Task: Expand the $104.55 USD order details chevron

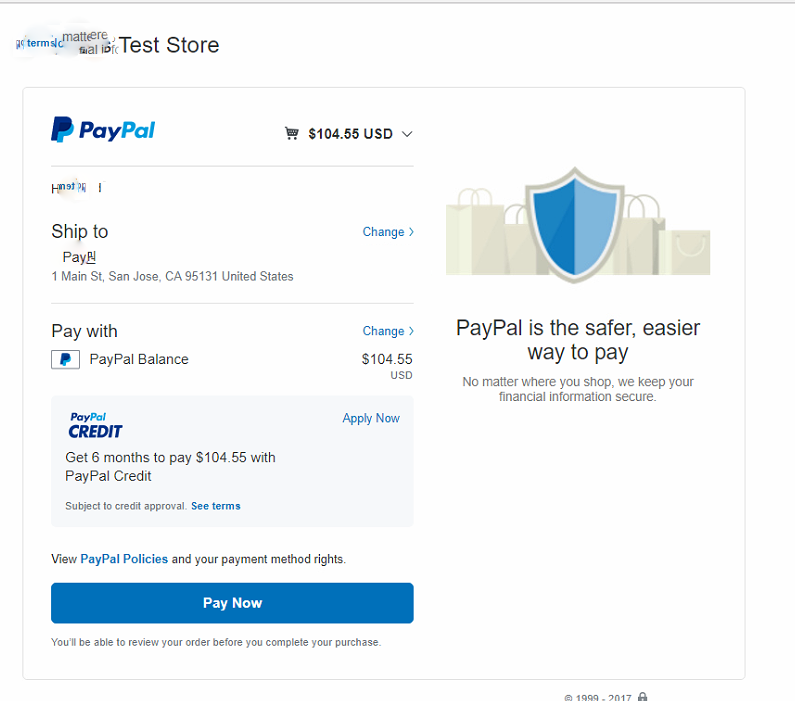Action: click(406, 134)
